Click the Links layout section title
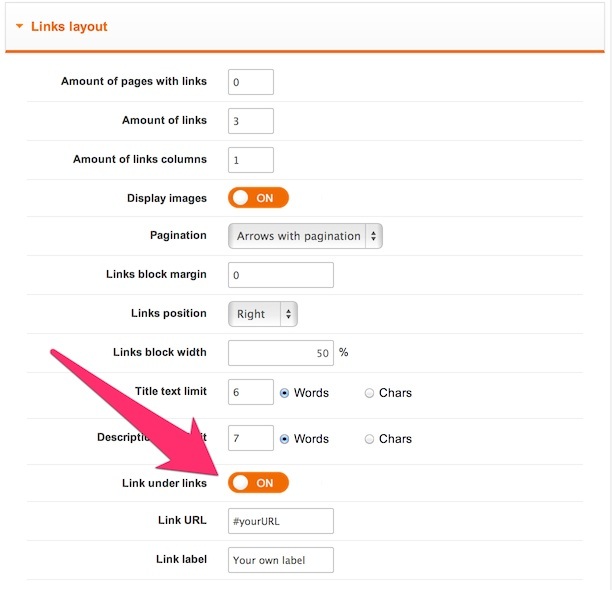Screen dimensions: 612x590 coord(69,26)
